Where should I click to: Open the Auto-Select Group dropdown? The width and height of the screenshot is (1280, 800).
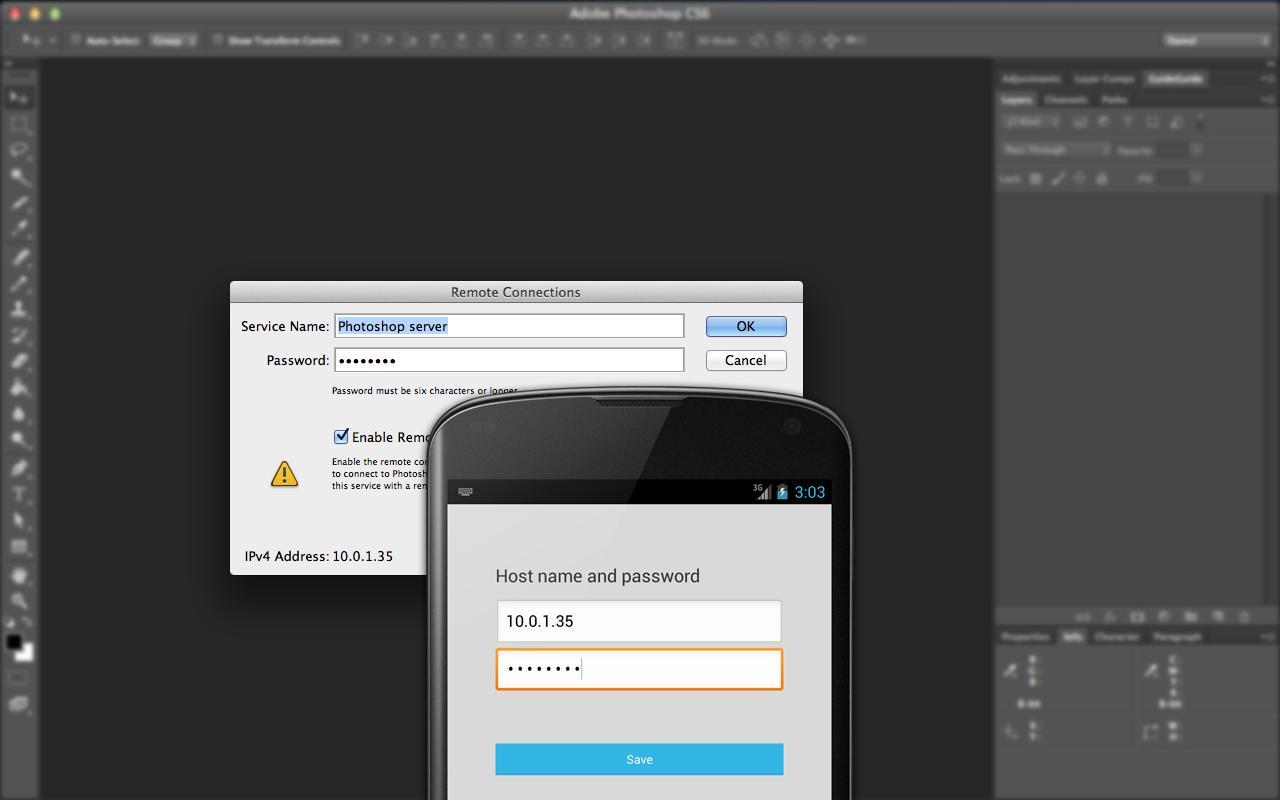pos(174,41)
